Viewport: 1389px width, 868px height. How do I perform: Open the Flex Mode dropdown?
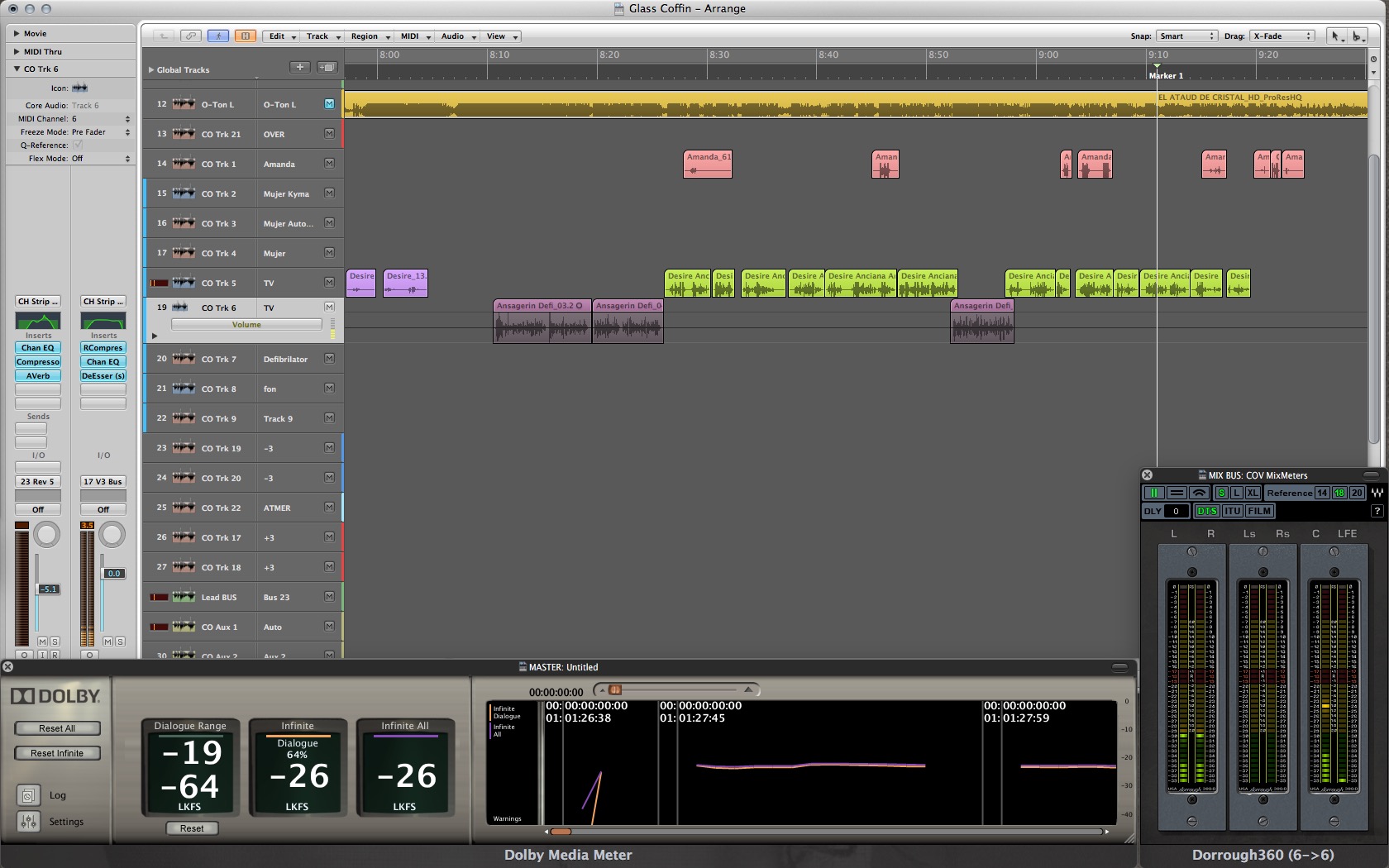[x=101, y=158]
